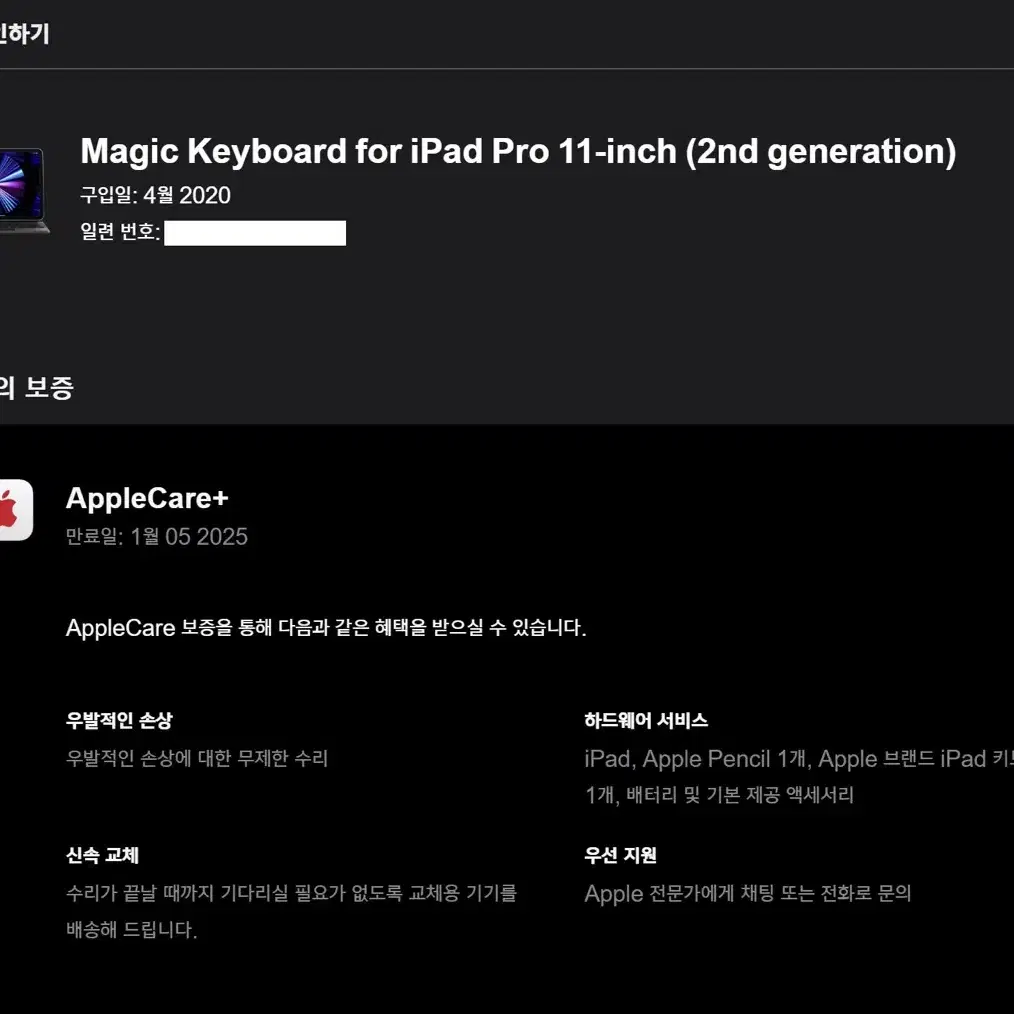Click the 일련 번호 label
Screen dimensions: 1014x1014
120,231
